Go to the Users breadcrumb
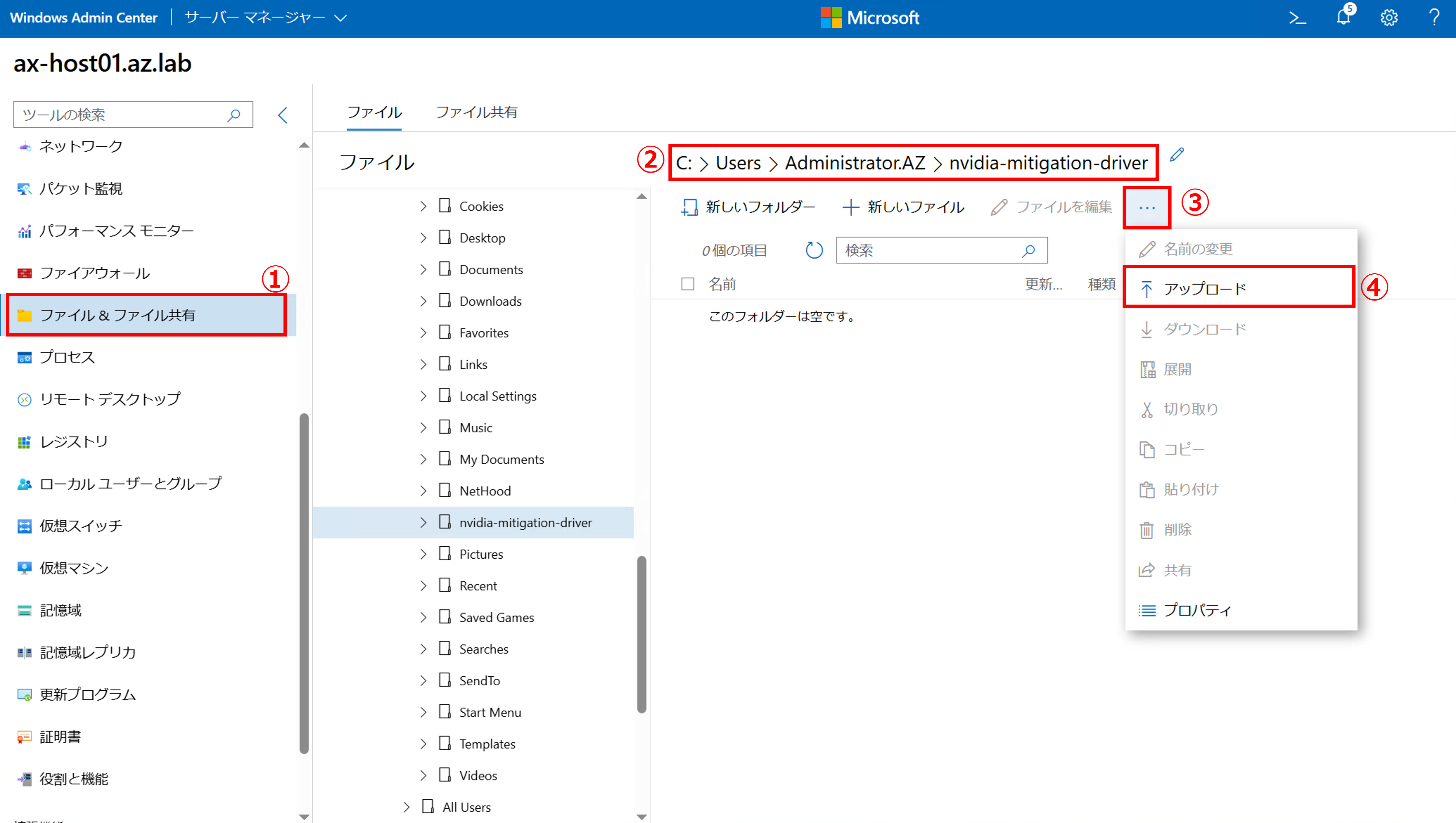1456x823 pixels. point(738,163)
